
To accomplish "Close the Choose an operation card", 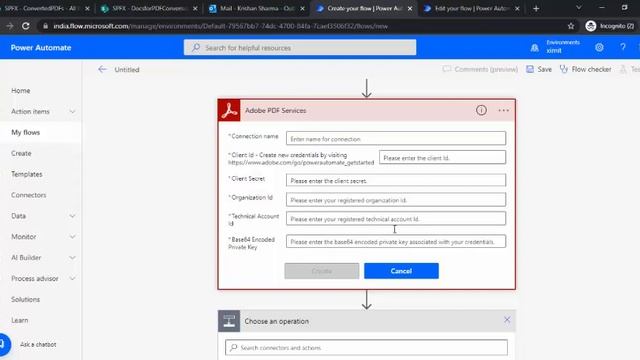I will pyautogui.click(x=507, y=320).
